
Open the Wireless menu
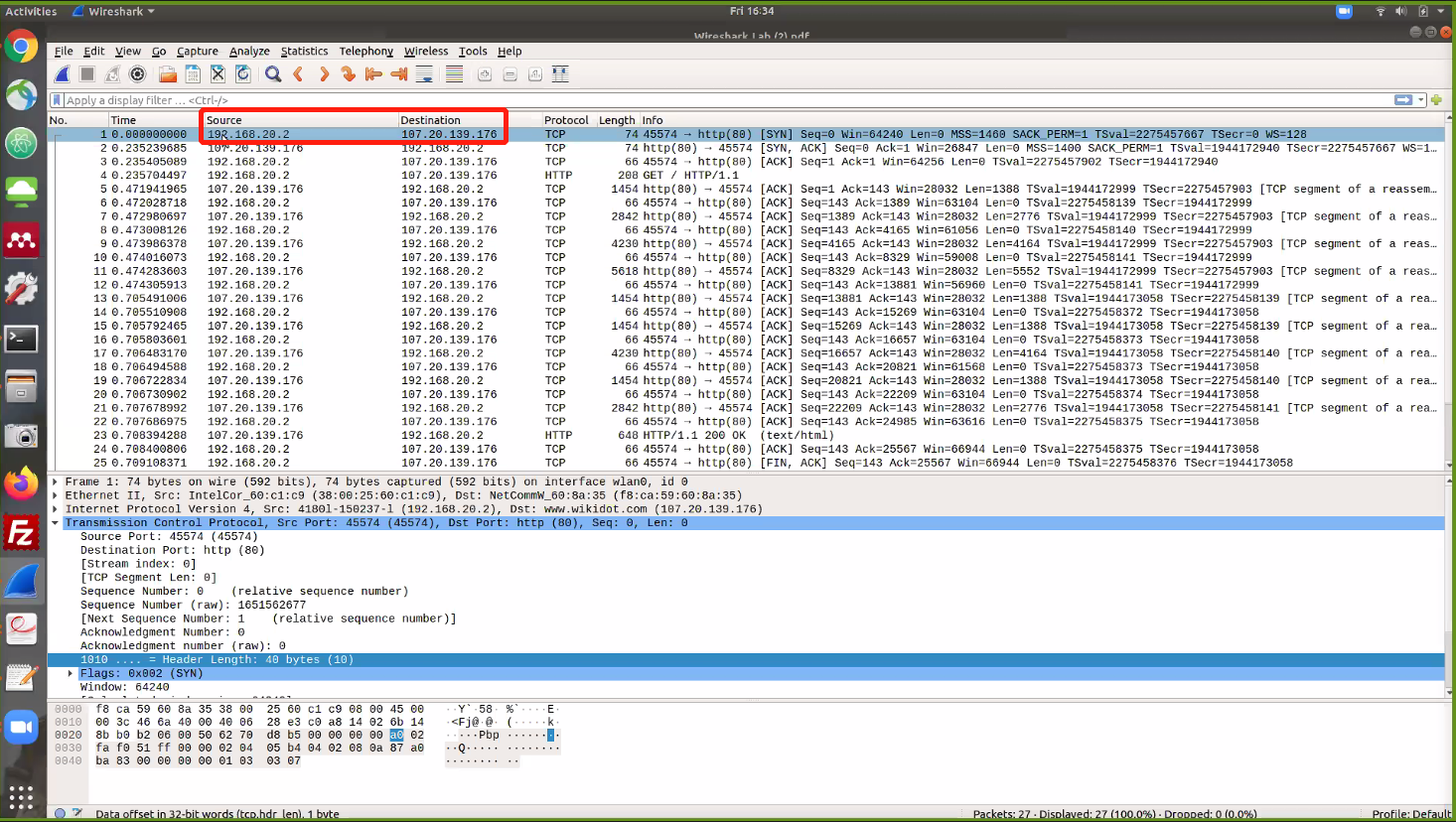point(426,52)
